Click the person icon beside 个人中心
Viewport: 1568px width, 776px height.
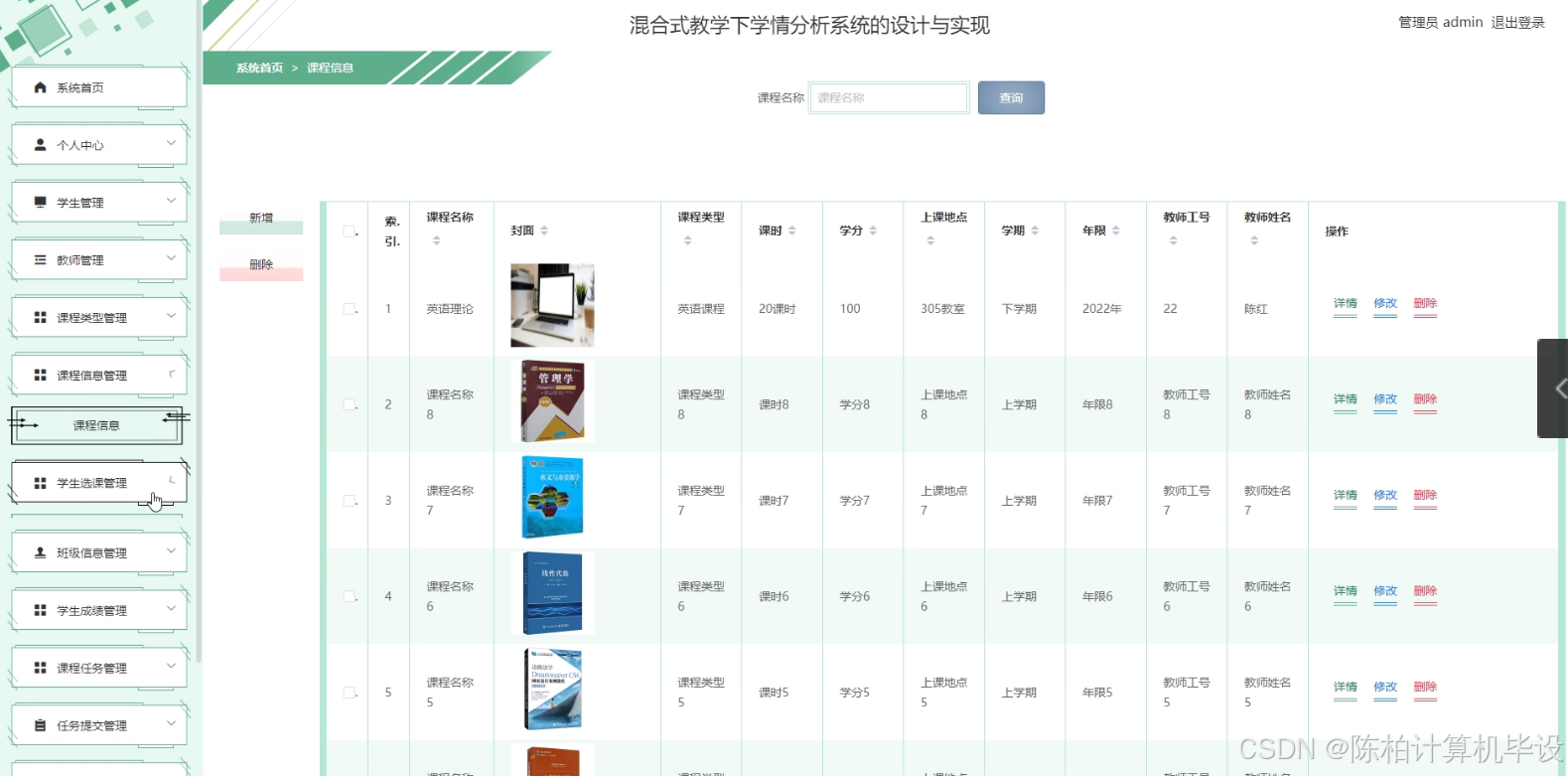click(40, 145)
